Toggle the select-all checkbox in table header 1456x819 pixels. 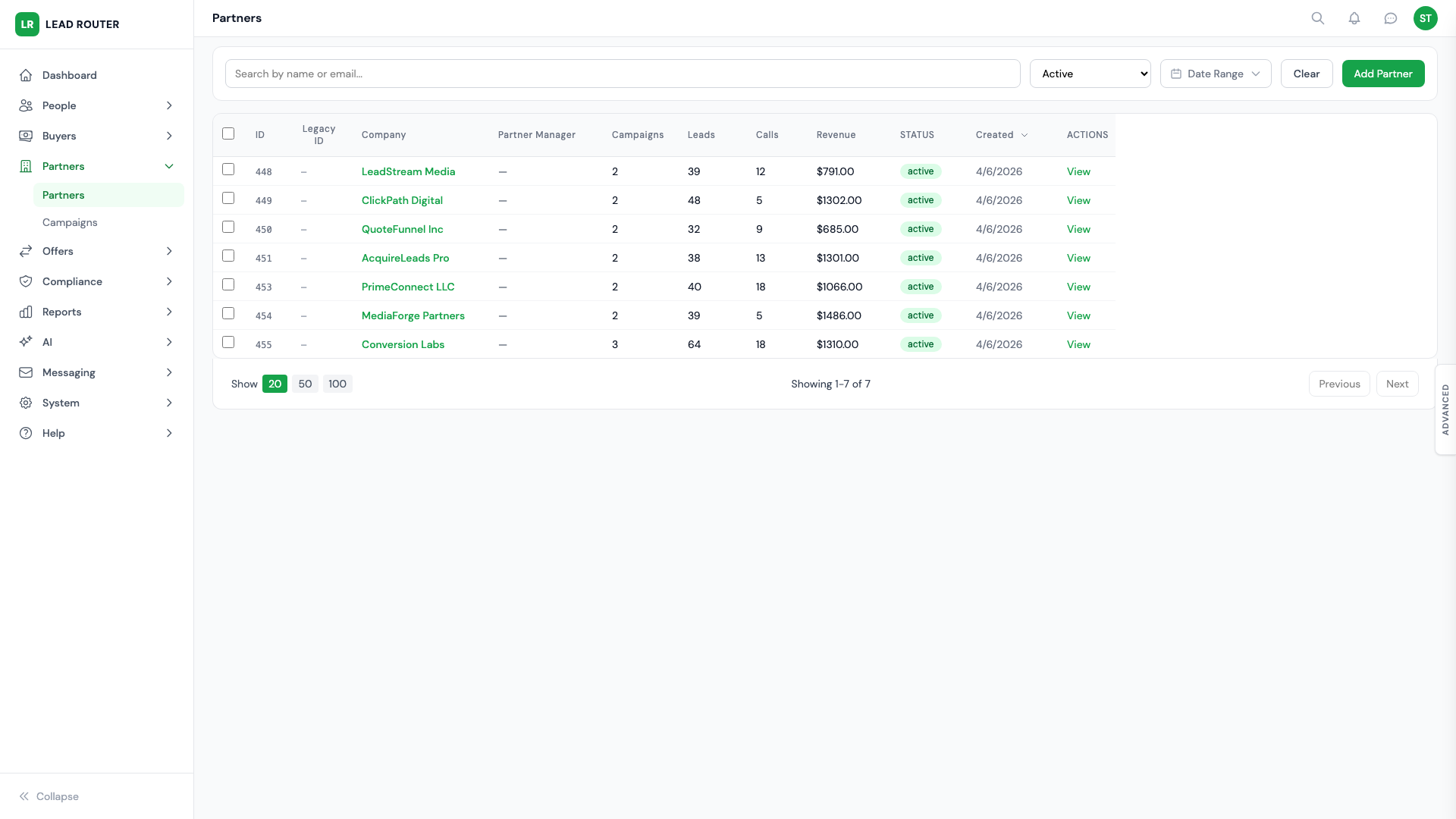(x=228, y=133)
